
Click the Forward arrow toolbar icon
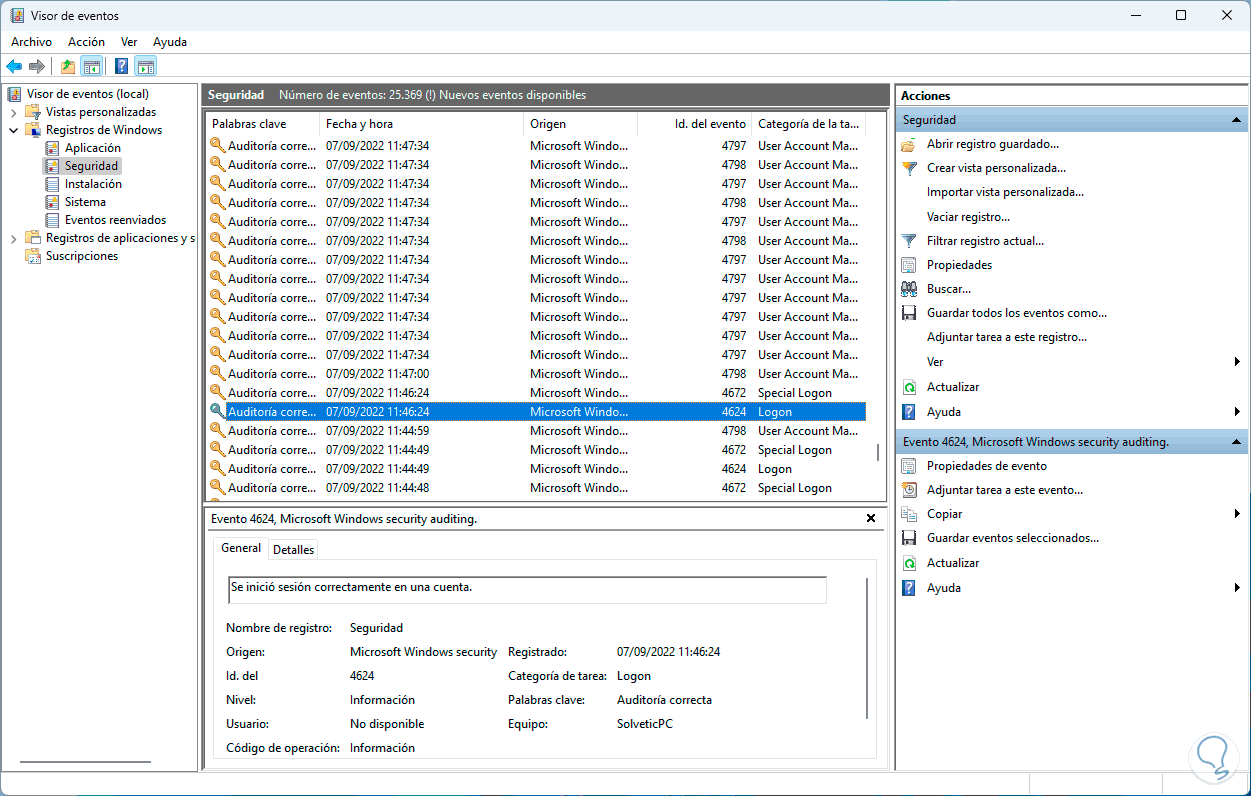pos(37,67)
